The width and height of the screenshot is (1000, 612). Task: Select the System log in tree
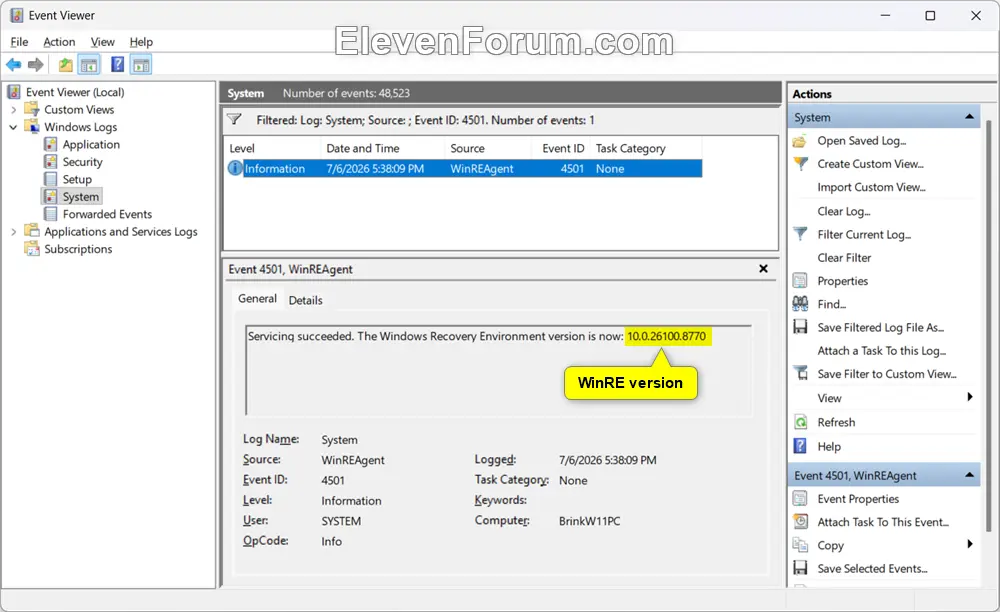tap(80, 196)
